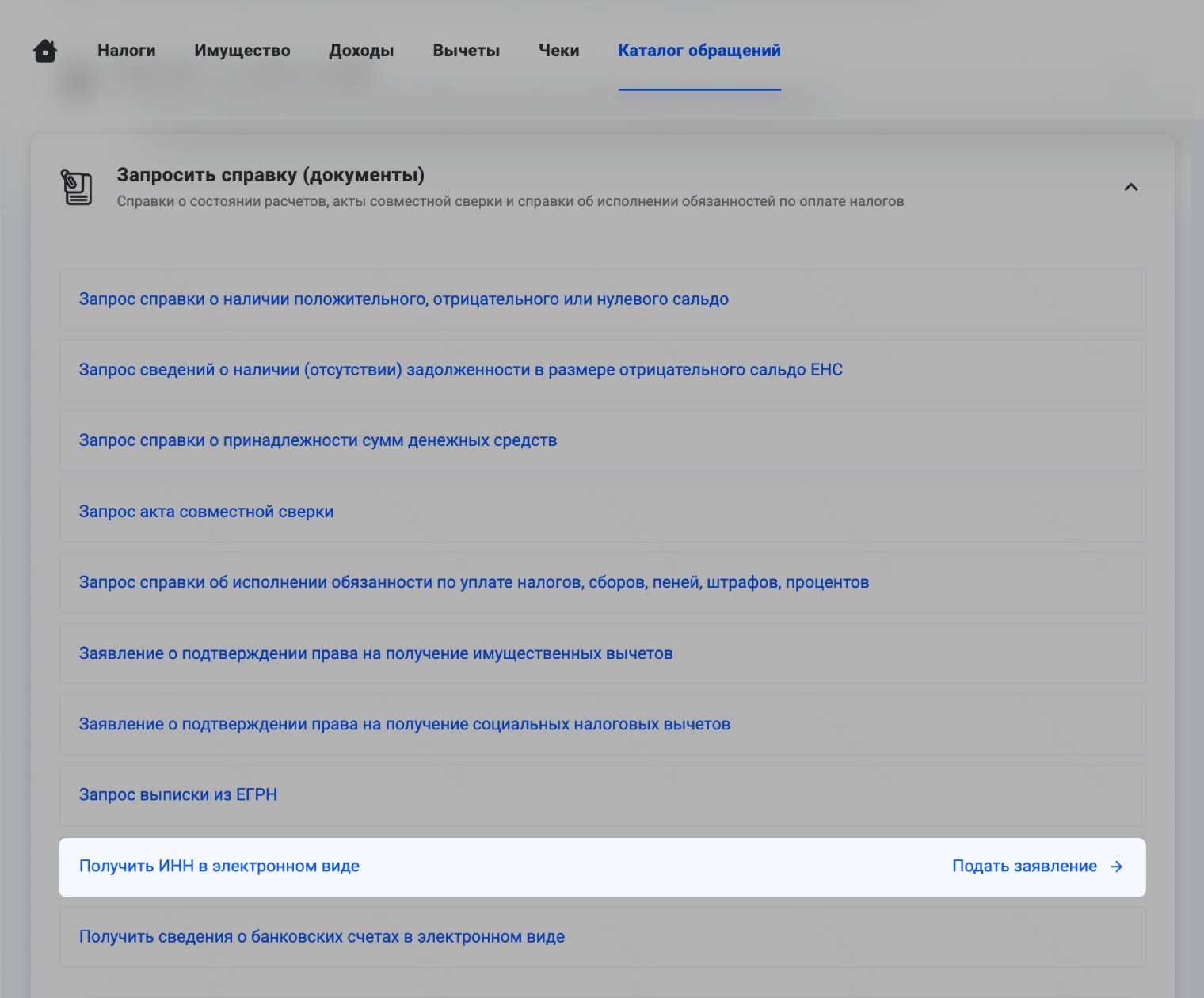Switch to the Вычеты tab
The height and width of the screenshot is (998, 1204).
tap(466, 51)
